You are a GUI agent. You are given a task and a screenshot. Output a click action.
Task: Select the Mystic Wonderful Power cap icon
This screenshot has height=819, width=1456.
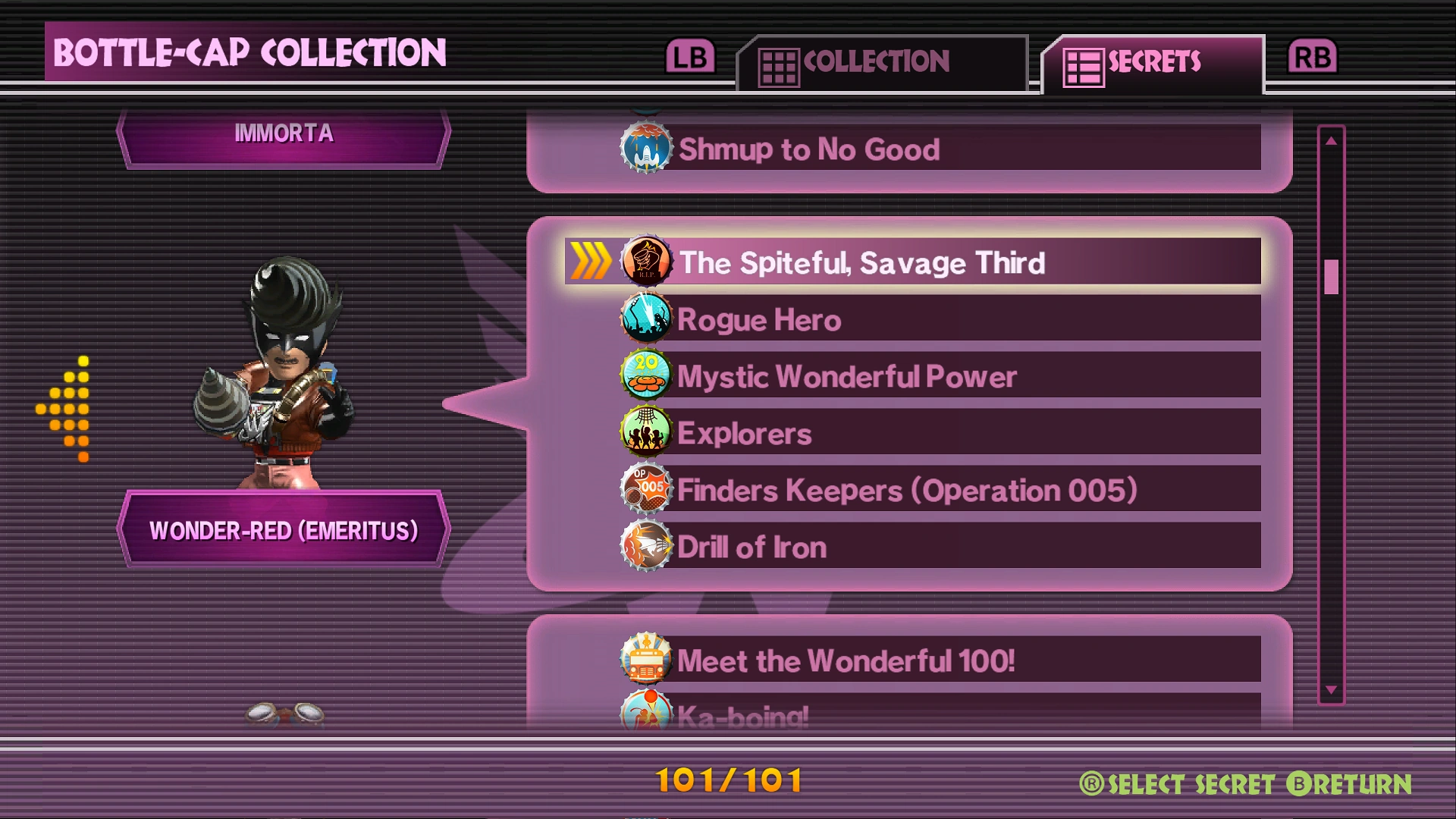tap(646, 375)
